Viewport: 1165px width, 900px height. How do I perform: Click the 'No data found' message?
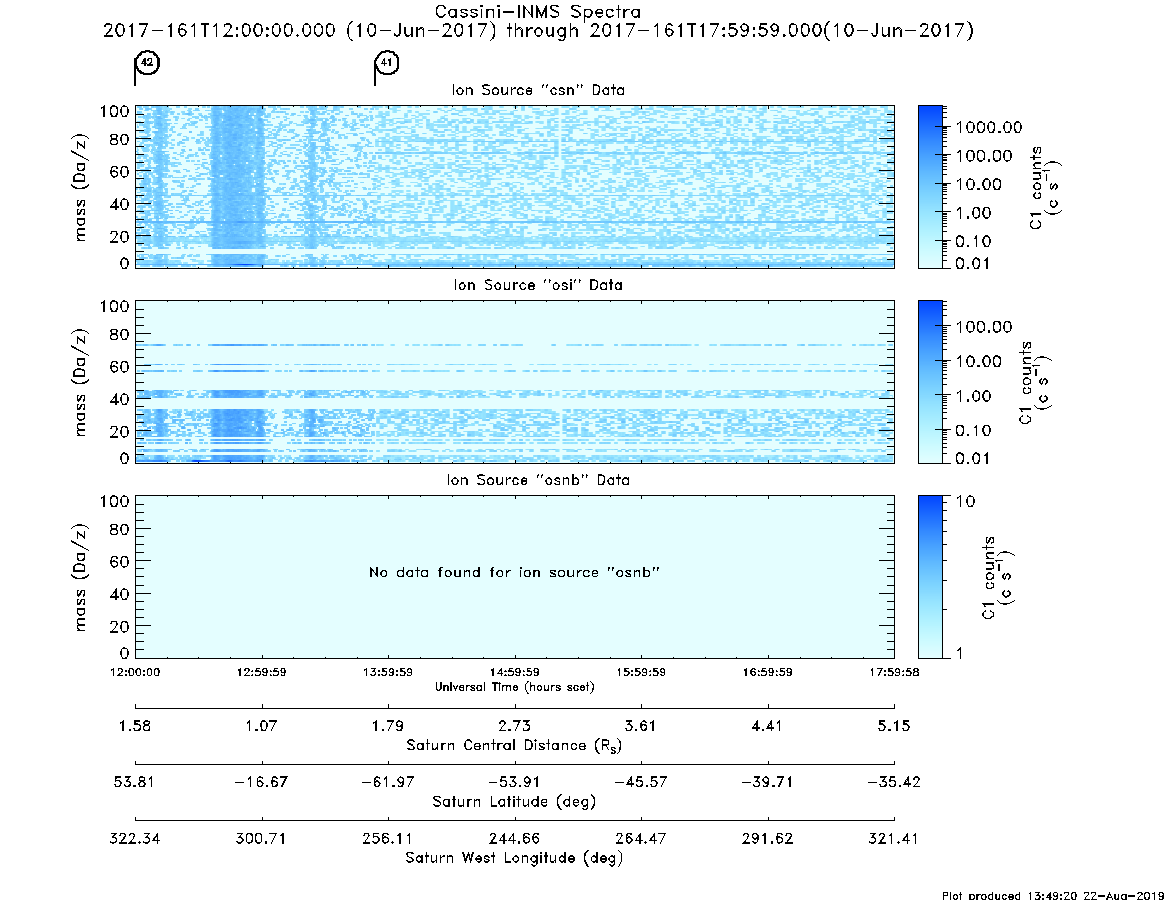tap(514, 572)
